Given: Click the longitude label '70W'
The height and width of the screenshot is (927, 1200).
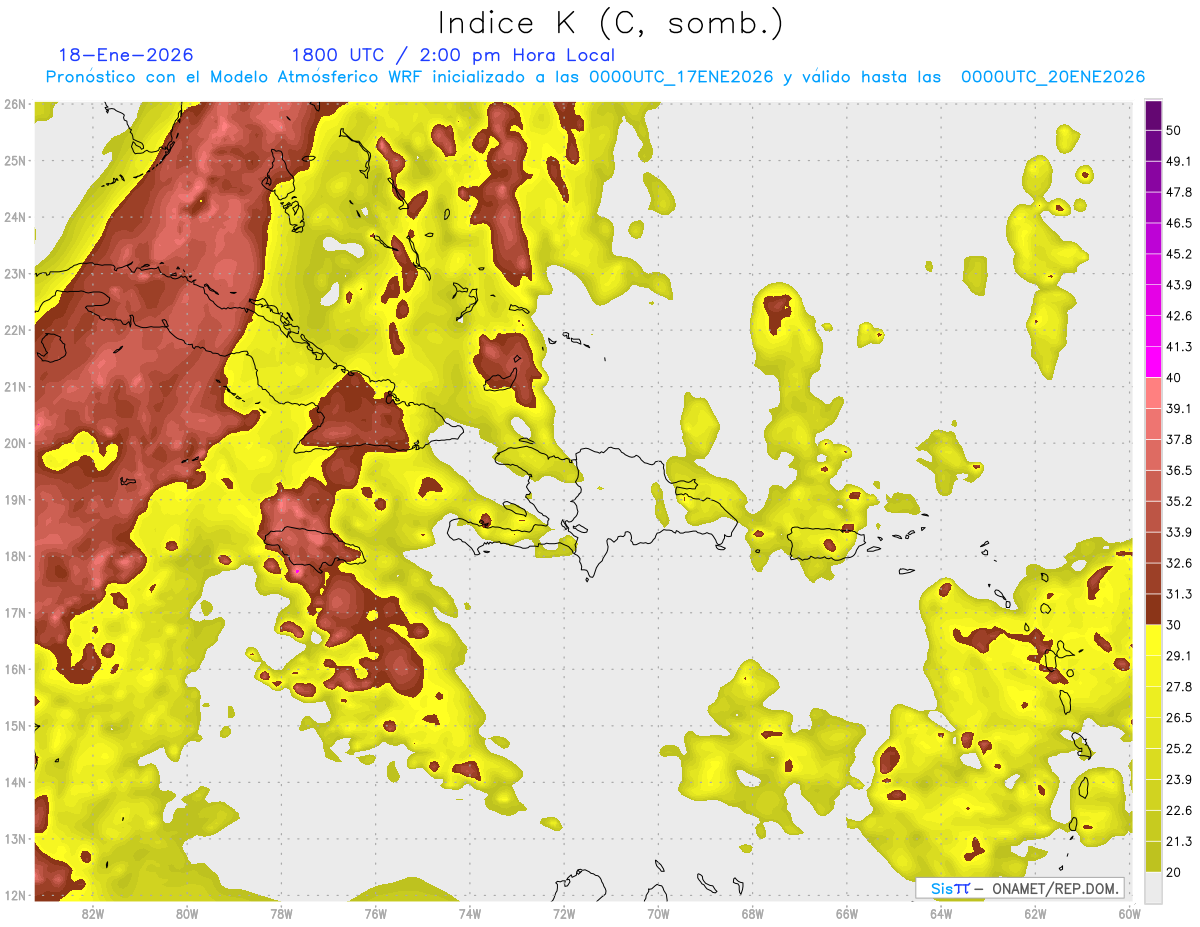Looking at the screenshot, I should (658, 914).
